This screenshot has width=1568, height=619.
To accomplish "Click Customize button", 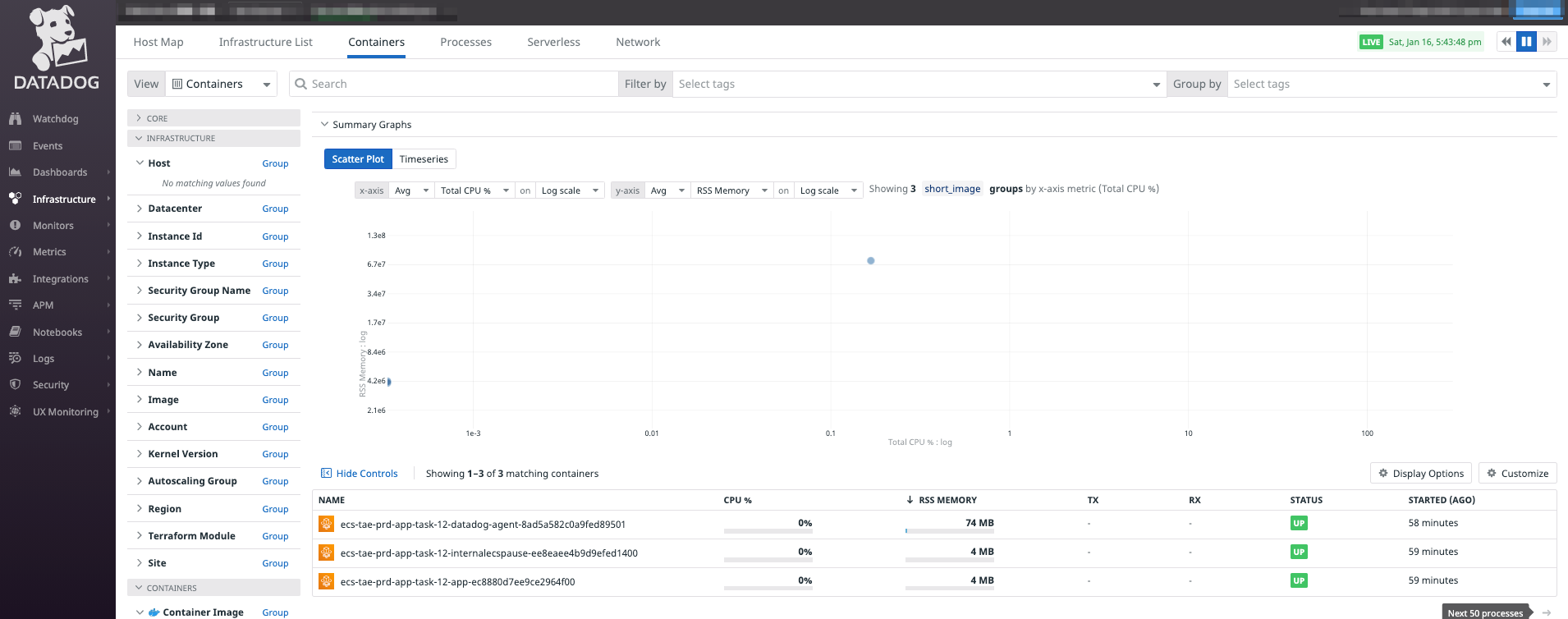I will click(x=1518, y=473).
